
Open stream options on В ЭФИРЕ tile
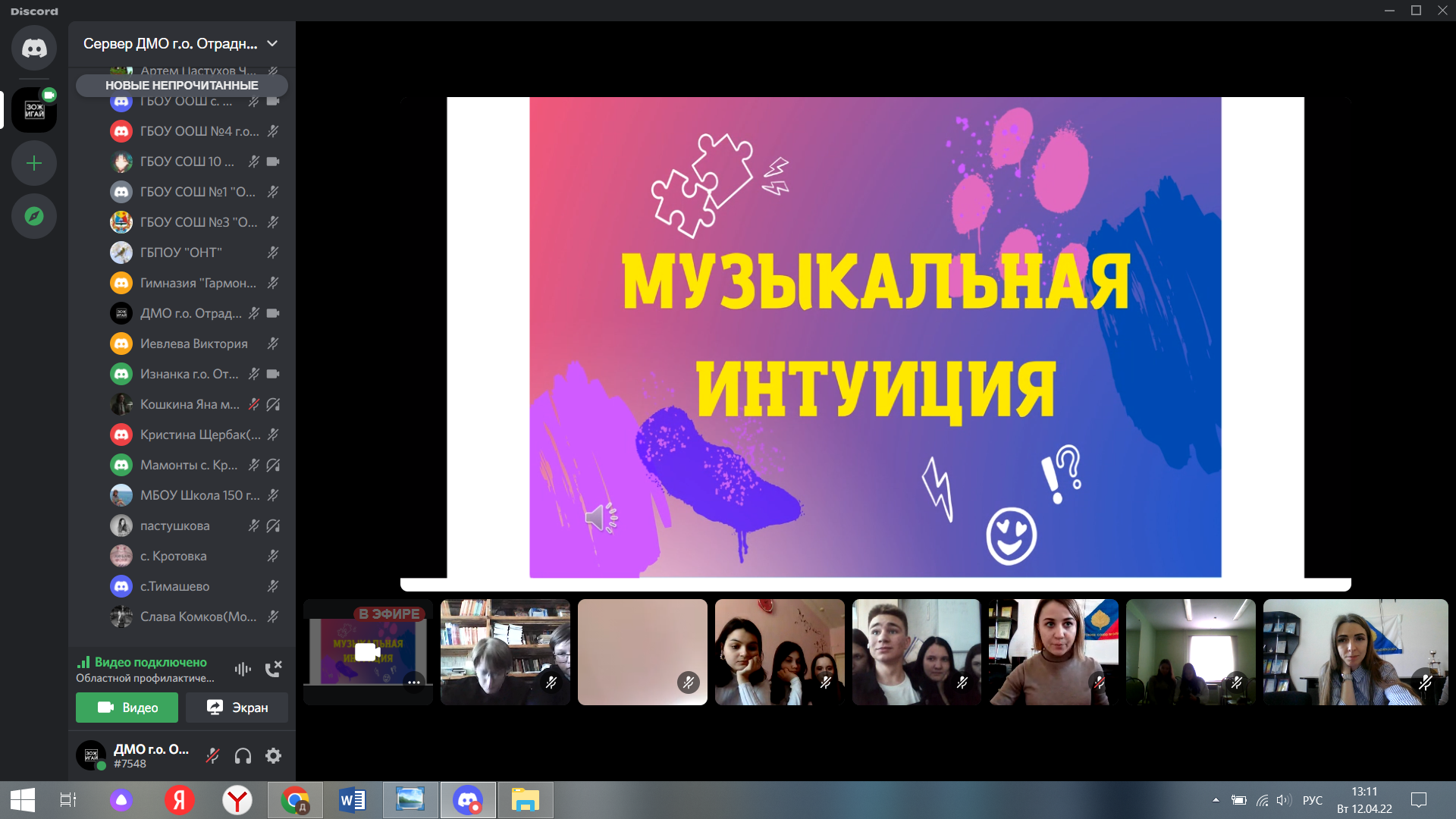(413, 682)
